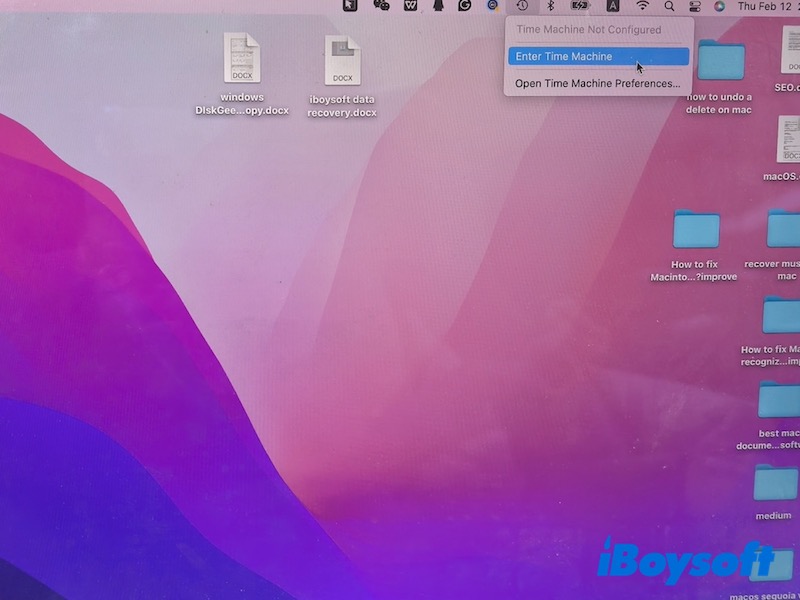800x600 pixels.
Task: Click the G app icon in the menu bar
Action: click(x=464, y=8)
